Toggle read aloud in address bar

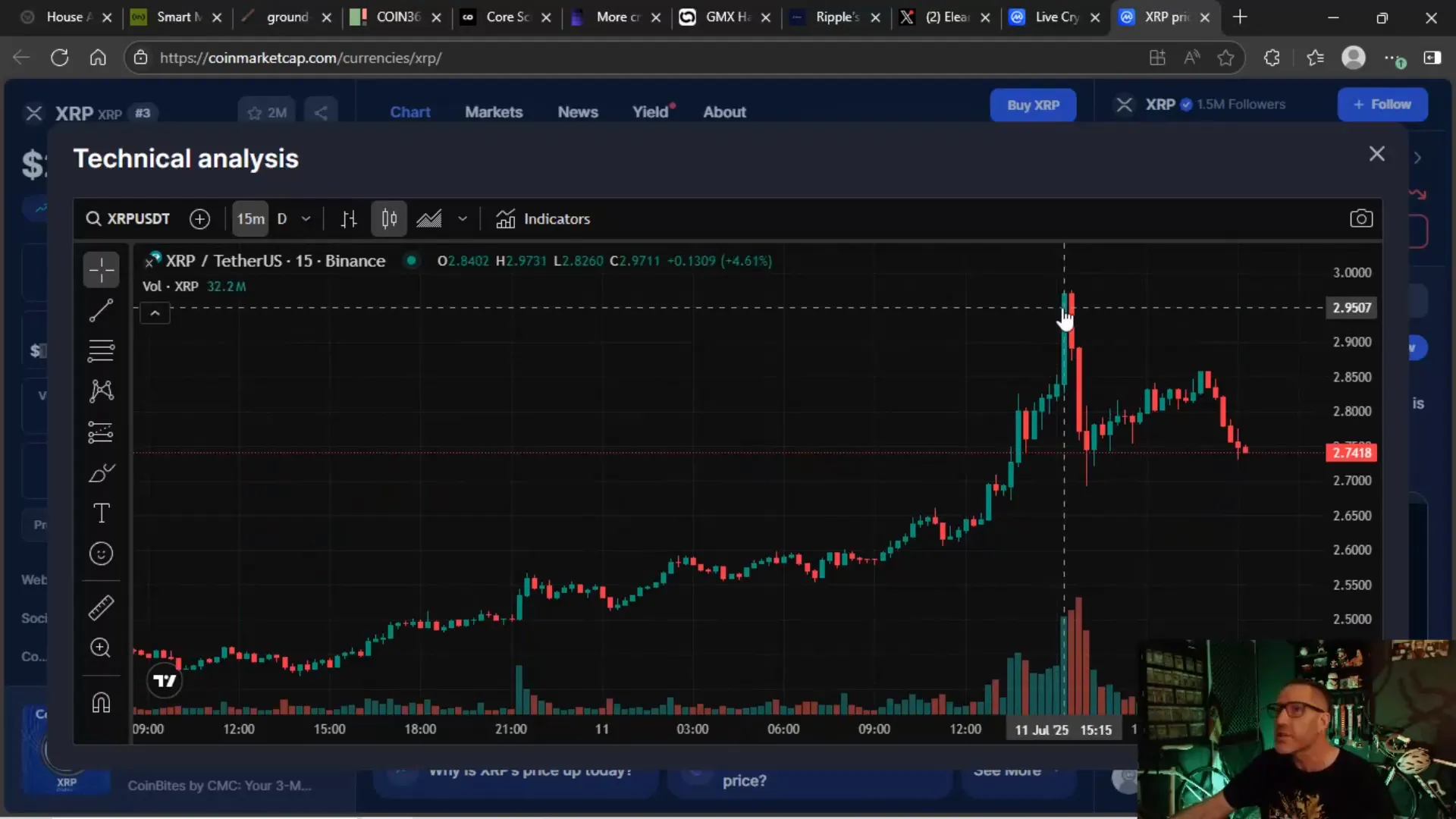coord(1191,58)
